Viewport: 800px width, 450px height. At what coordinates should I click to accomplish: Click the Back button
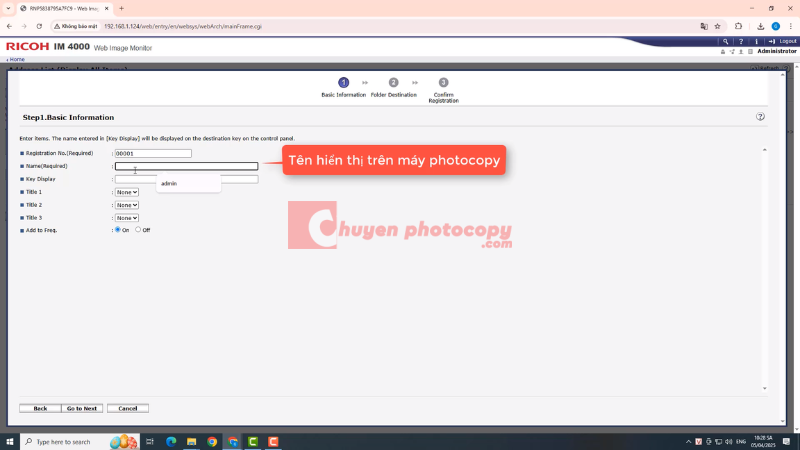[40, 408]
